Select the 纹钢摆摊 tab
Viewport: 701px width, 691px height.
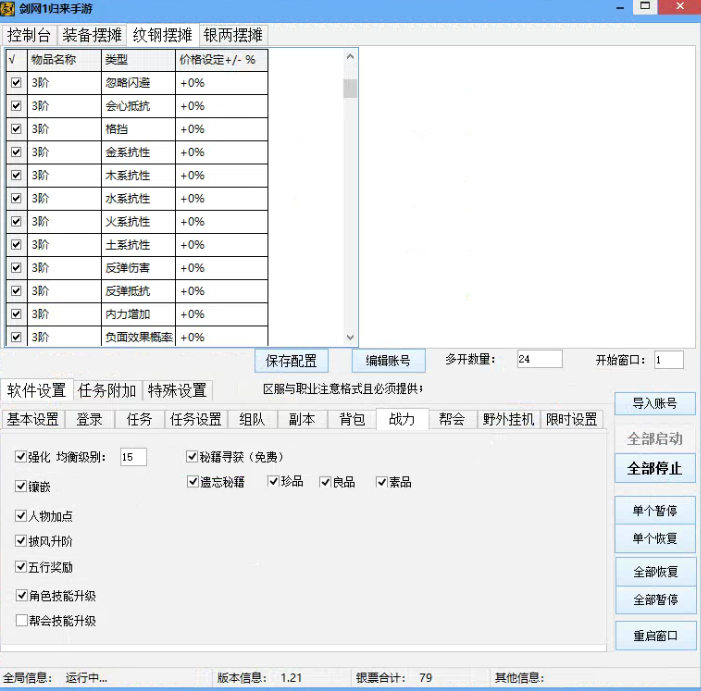coord(162,35)
